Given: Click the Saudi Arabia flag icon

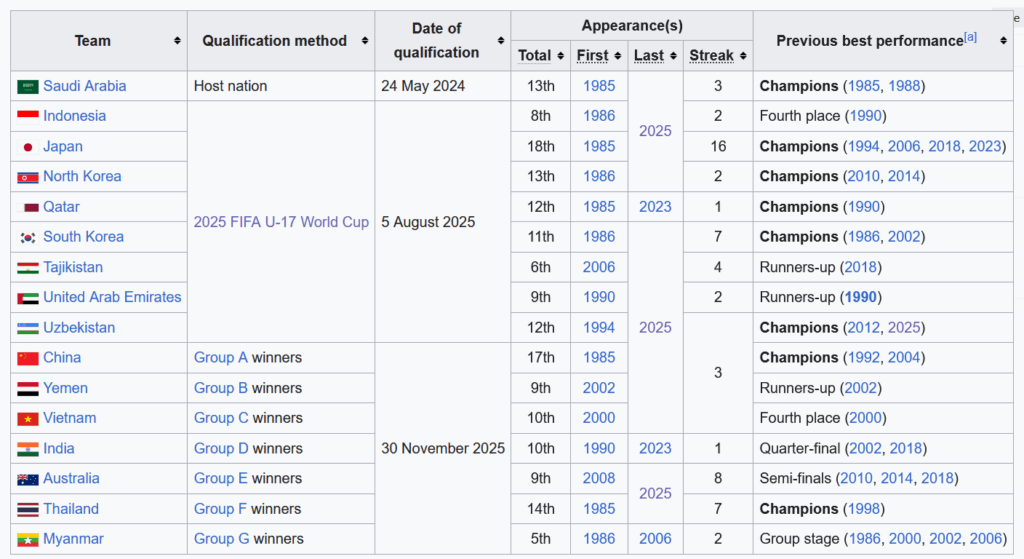Looking at the screenshot, I should point(27,87).
